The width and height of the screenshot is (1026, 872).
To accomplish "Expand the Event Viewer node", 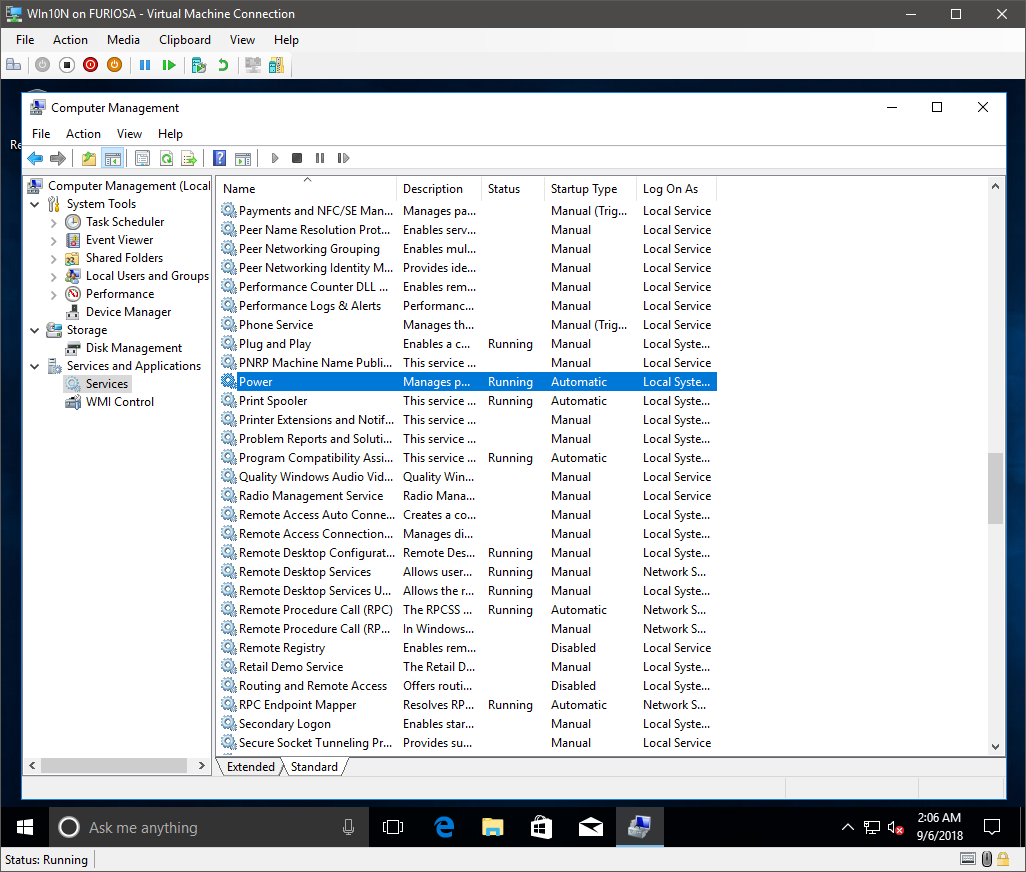I will pyautogui.click(x=54, y=240).
